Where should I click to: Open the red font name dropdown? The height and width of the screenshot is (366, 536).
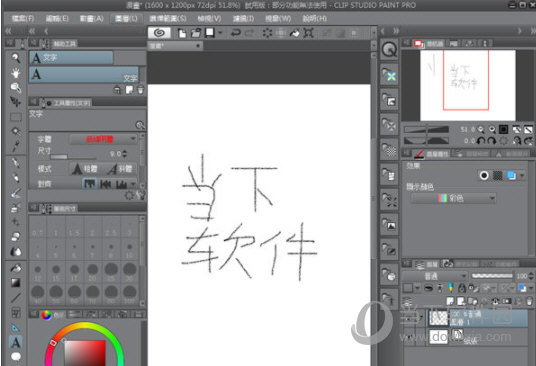(x=103, y=139)
